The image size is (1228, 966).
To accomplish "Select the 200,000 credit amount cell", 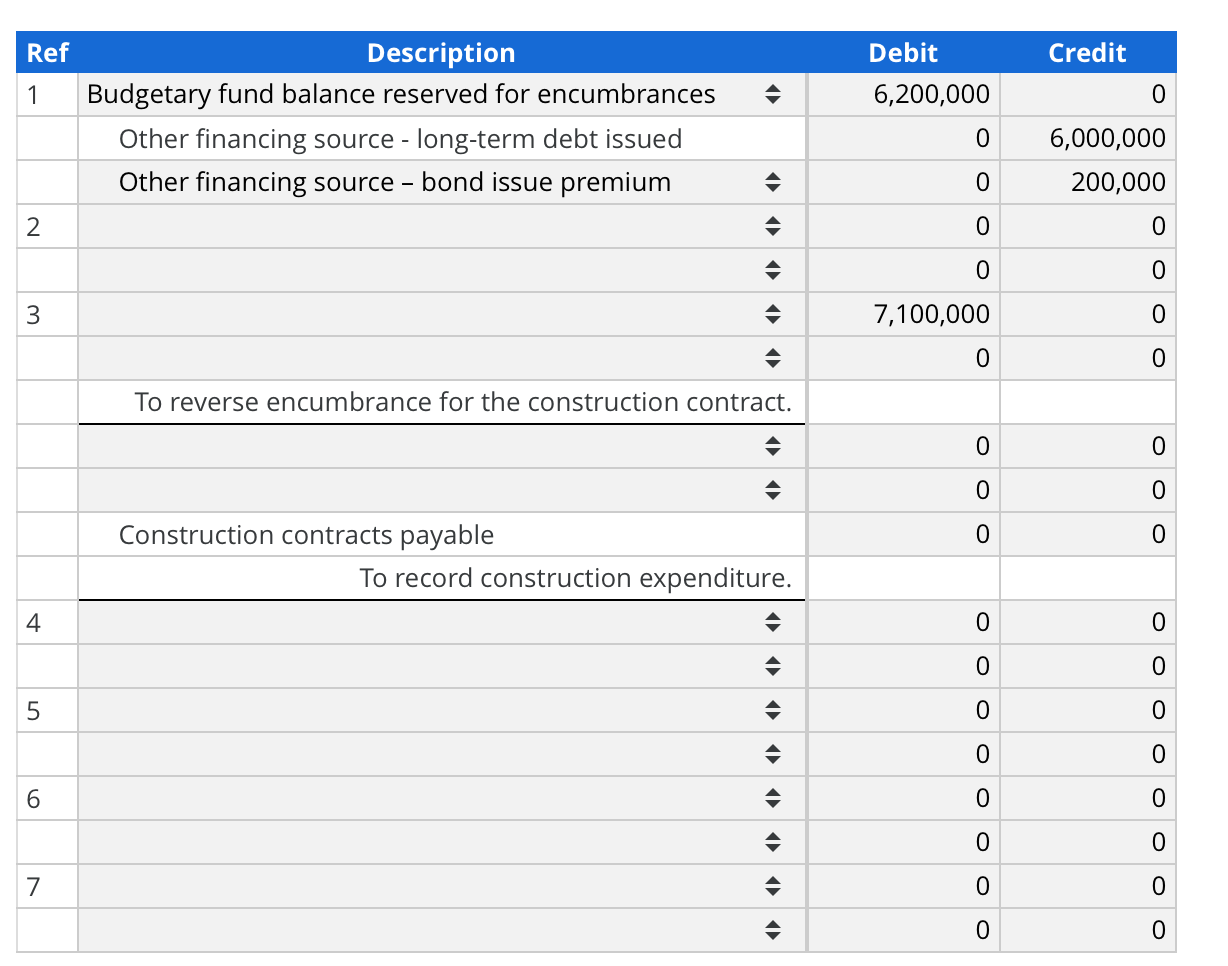I will pyautogui.click(x=1087, y=182).
